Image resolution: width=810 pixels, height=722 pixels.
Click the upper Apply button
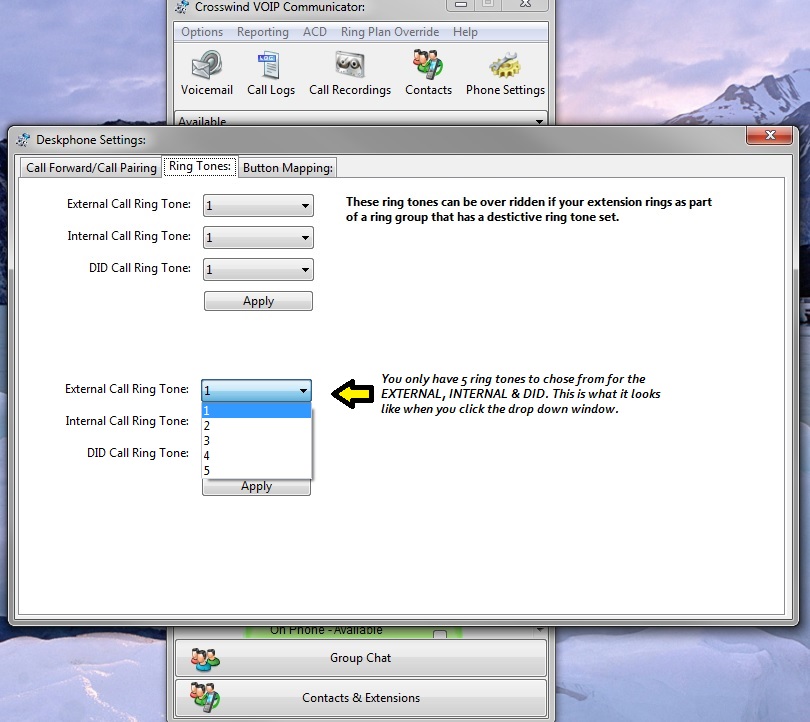click(258, 301)
